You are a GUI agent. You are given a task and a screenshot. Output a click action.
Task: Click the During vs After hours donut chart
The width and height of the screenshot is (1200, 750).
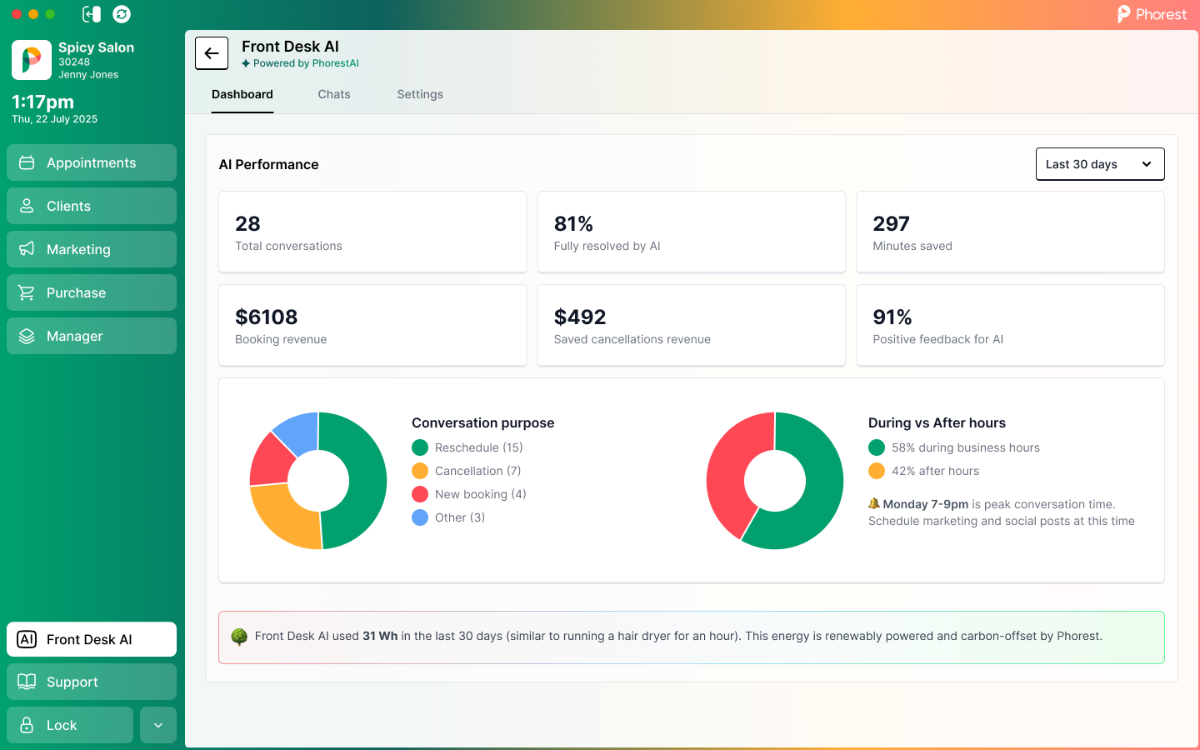pyautogui.click(x=775, y=481)
